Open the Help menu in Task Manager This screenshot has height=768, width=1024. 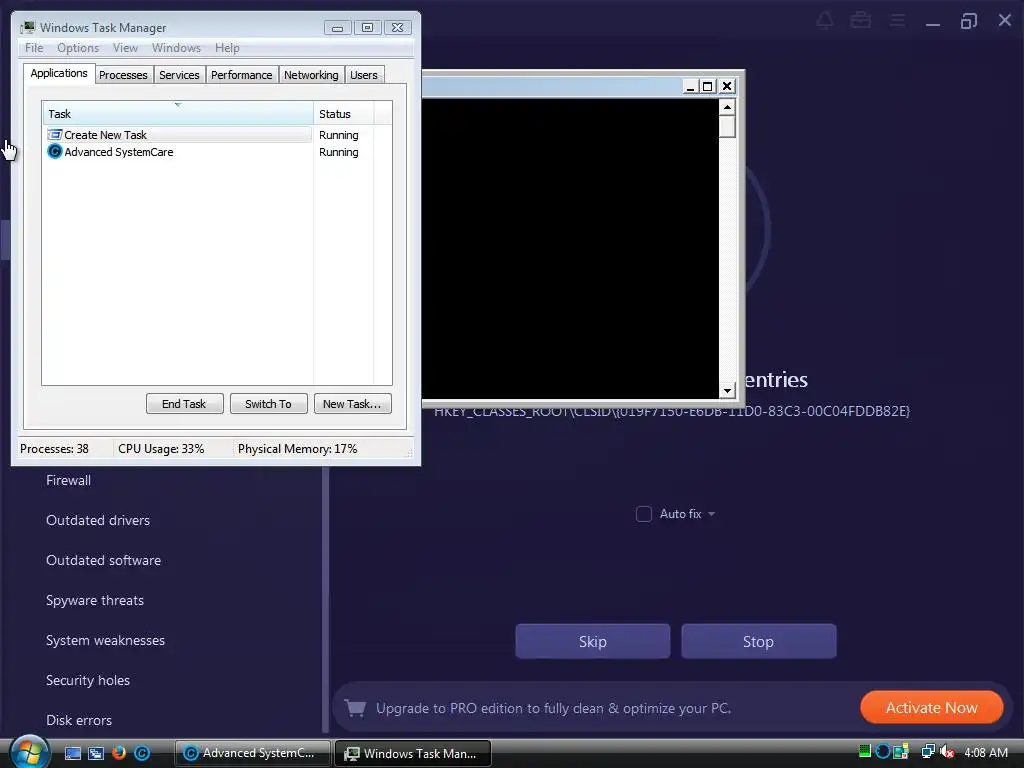227,48
